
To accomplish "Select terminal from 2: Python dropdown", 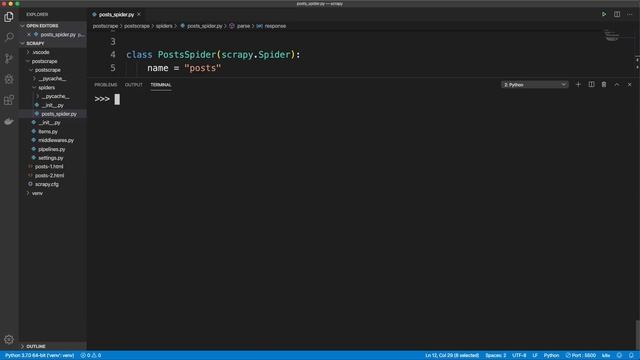I will click(535, 84).
